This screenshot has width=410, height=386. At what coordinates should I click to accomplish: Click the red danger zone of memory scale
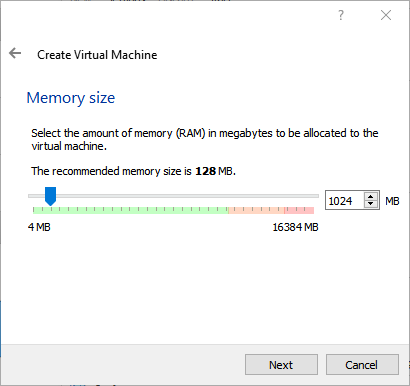pos(299,210)
